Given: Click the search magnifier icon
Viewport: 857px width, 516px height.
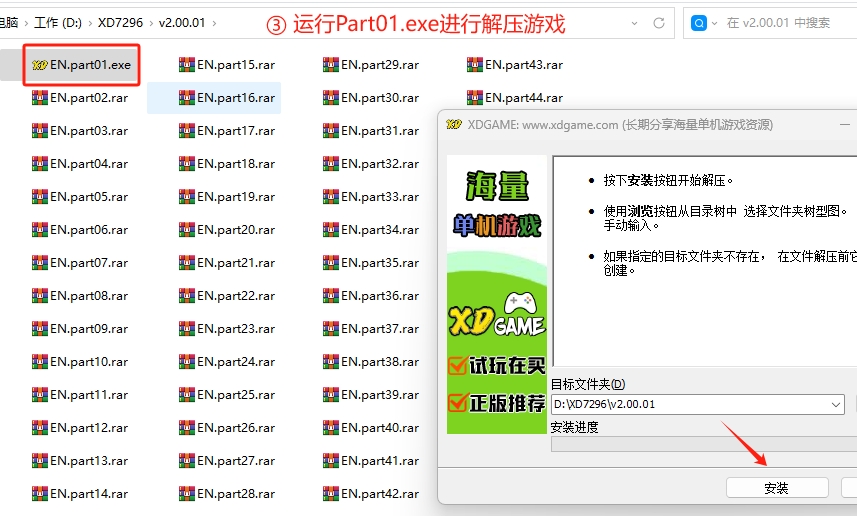Looking at the screenshot, I should coord(700,22).
